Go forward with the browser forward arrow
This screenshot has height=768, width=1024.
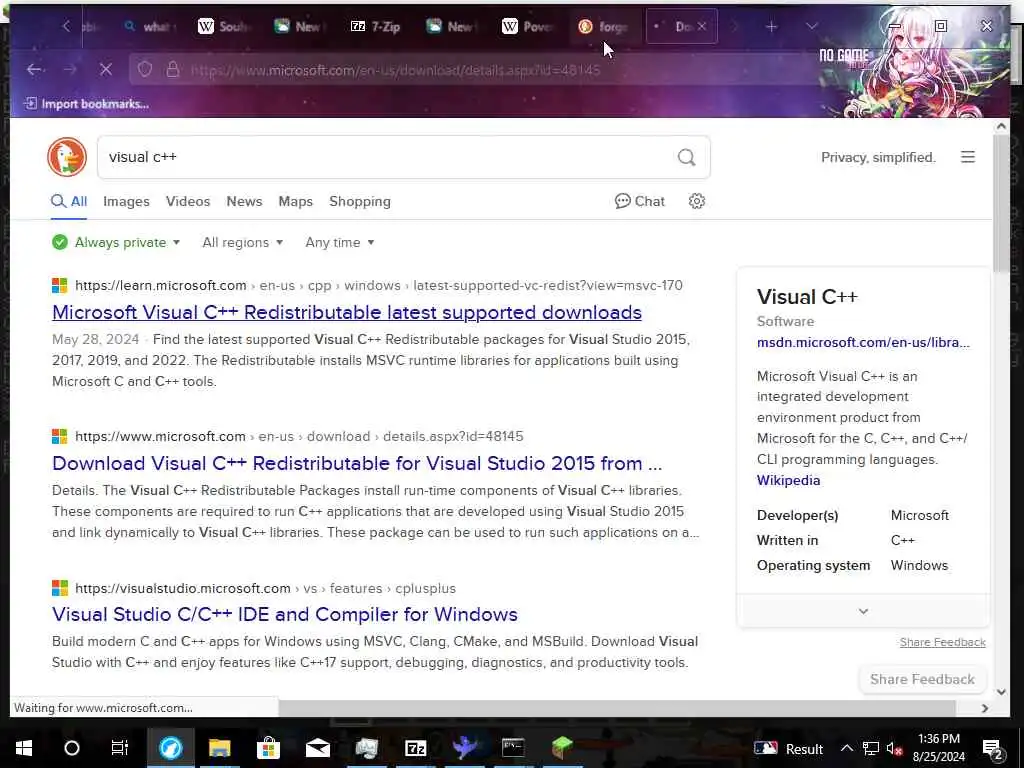70,69
